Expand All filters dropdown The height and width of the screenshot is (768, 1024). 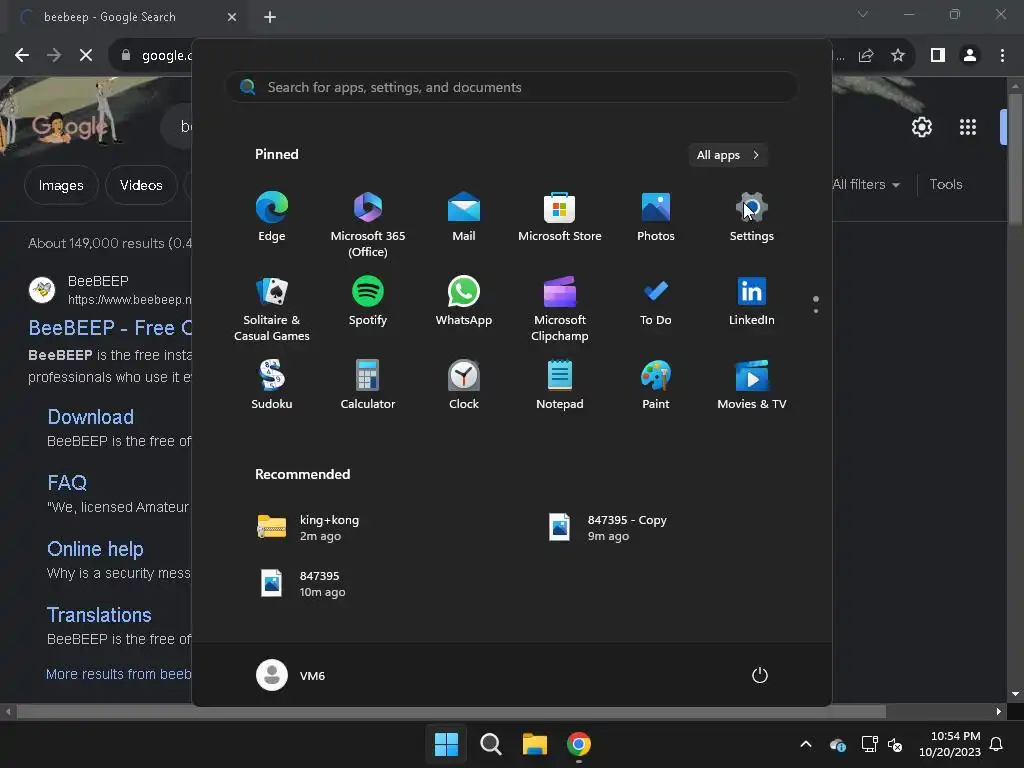[x=866, y=185]
